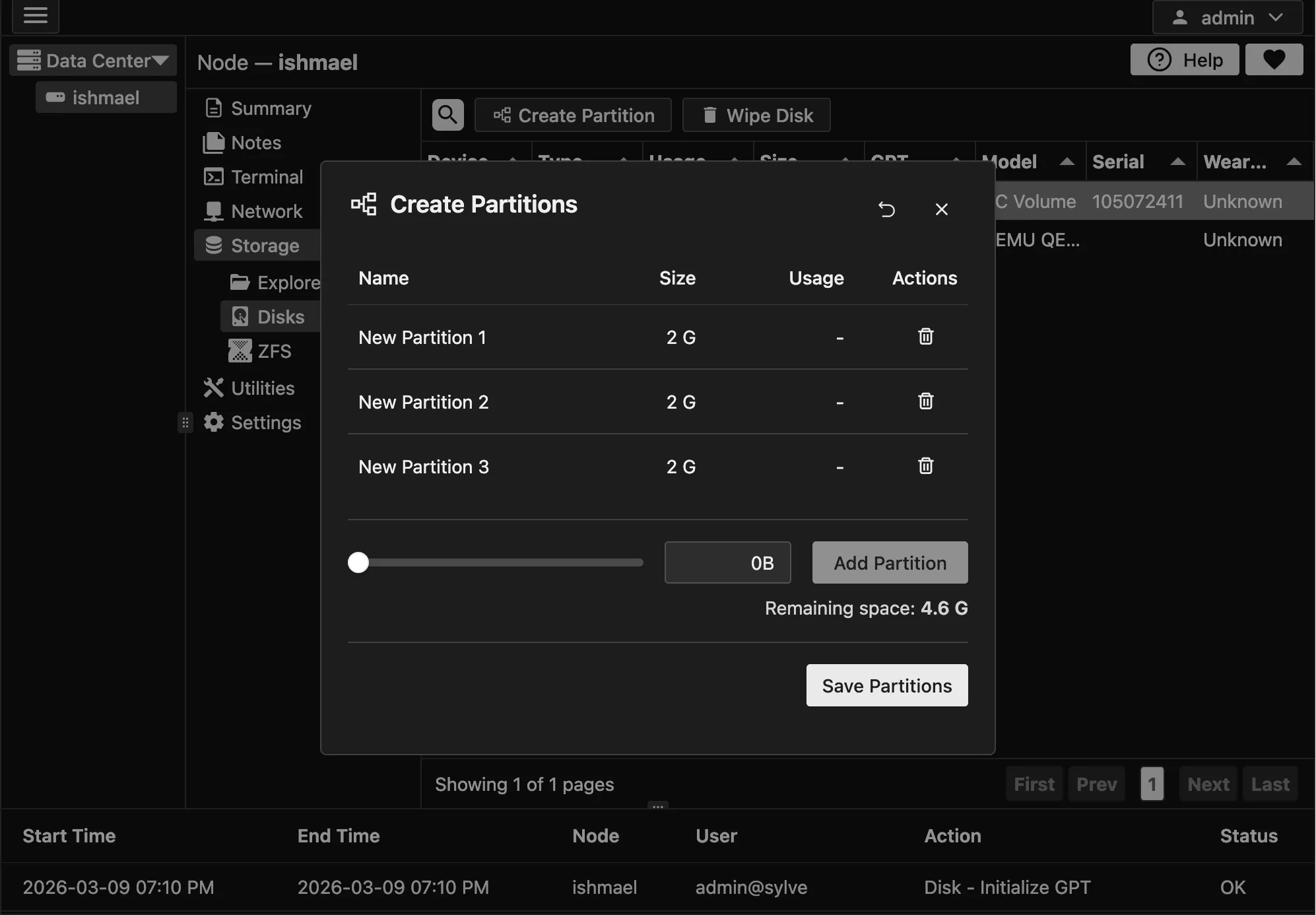This screenshot has width=1316, height=915.
Task: Click the Settings gear icon
Action: click(x=213, y=422)
